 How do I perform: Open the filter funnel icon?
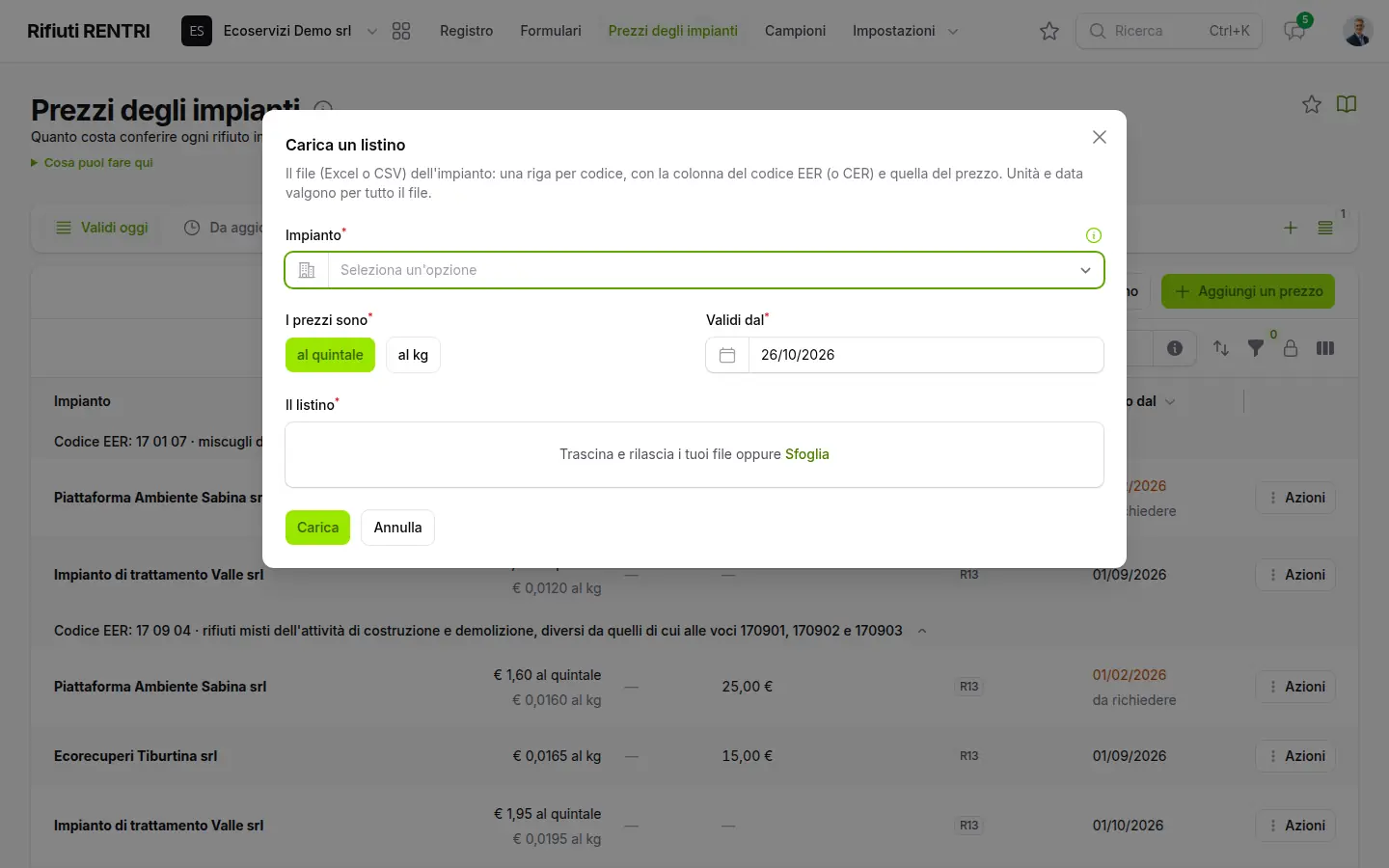click(1256, 348)
